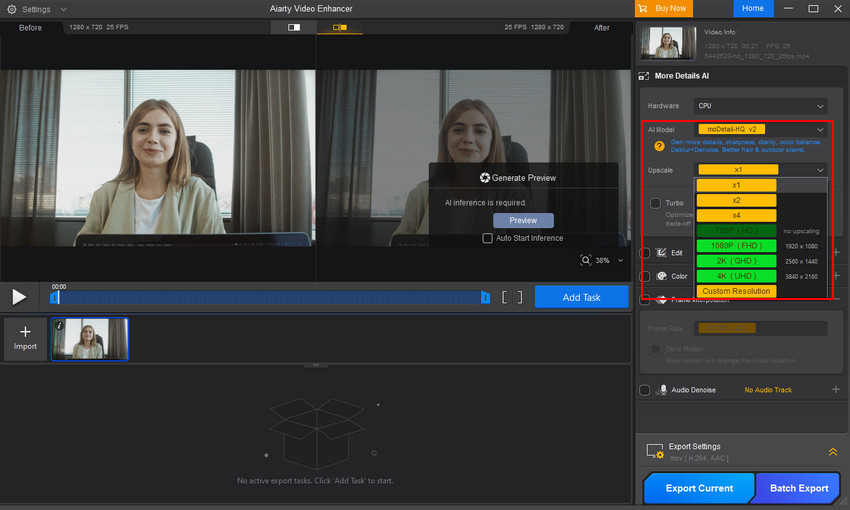Click the Edit crop icon
This screenshot has height=510, width=850.
(661, 253)
